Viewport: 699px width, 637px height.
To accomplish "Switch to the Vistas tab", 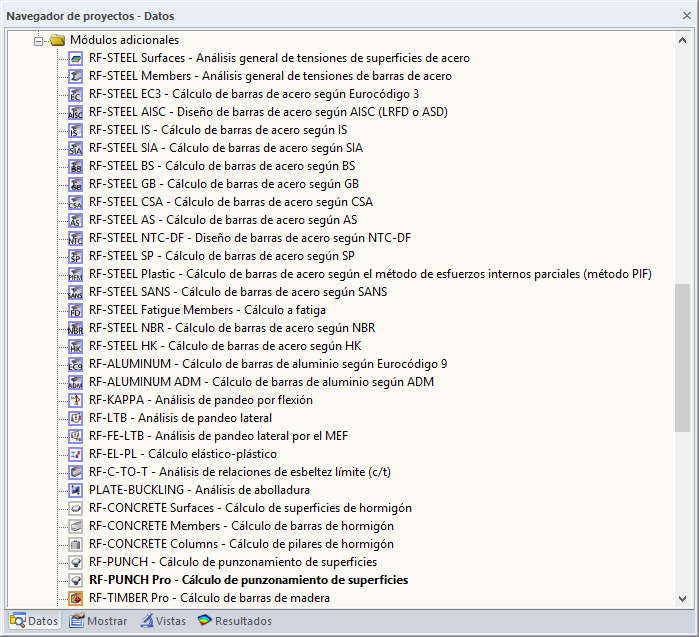I will point(163,621).
